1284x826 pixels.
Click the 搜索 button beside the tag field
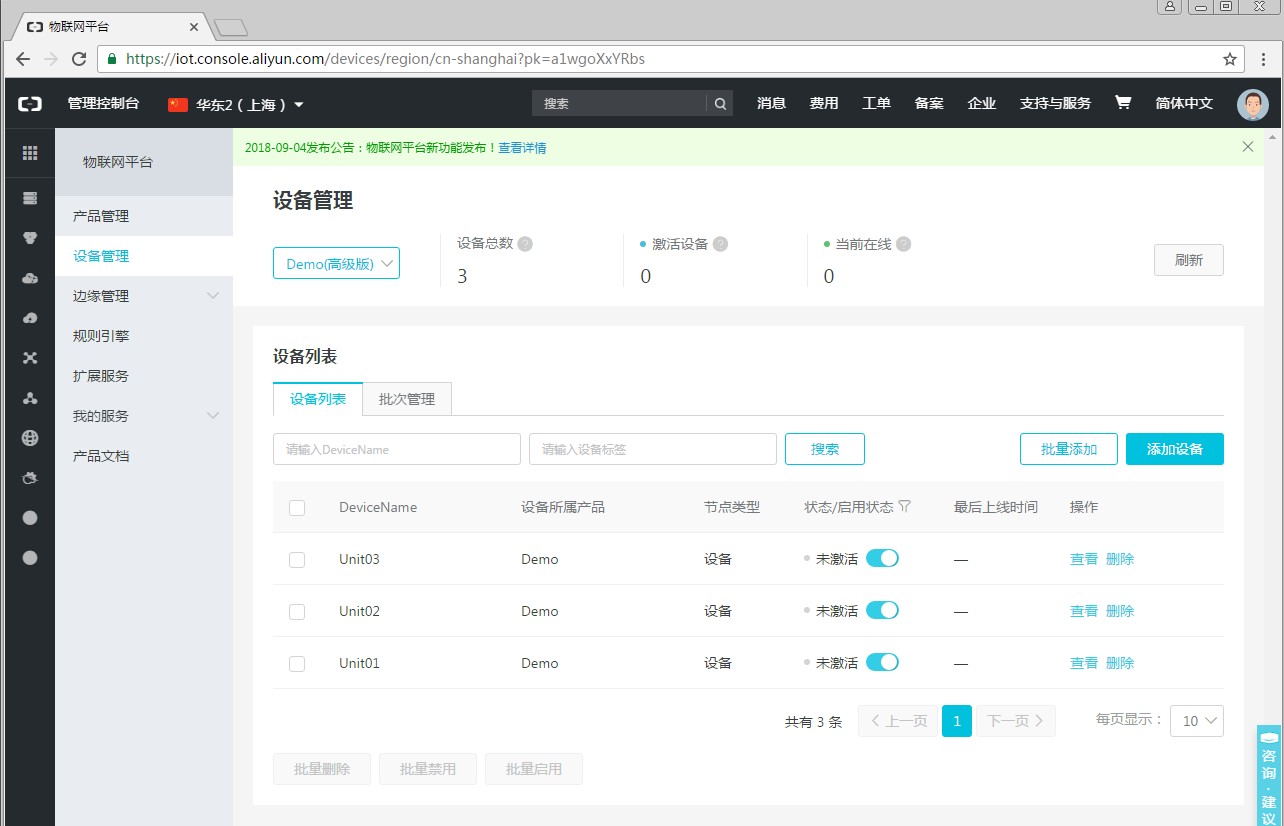pyautogui.click(x=825, y=449)
